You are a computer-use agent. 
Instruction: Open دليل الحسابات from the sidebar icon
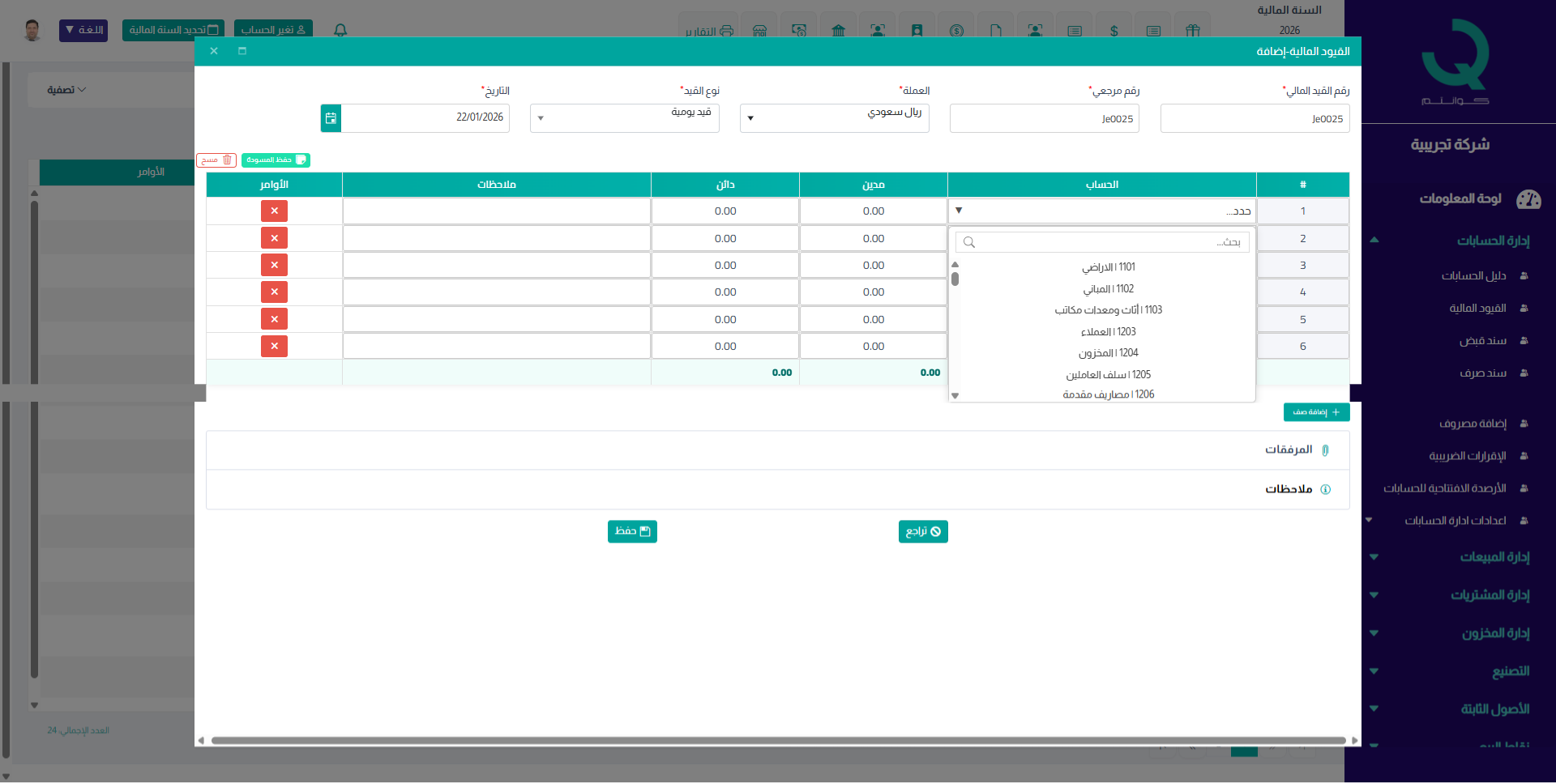click(1524, 276)
